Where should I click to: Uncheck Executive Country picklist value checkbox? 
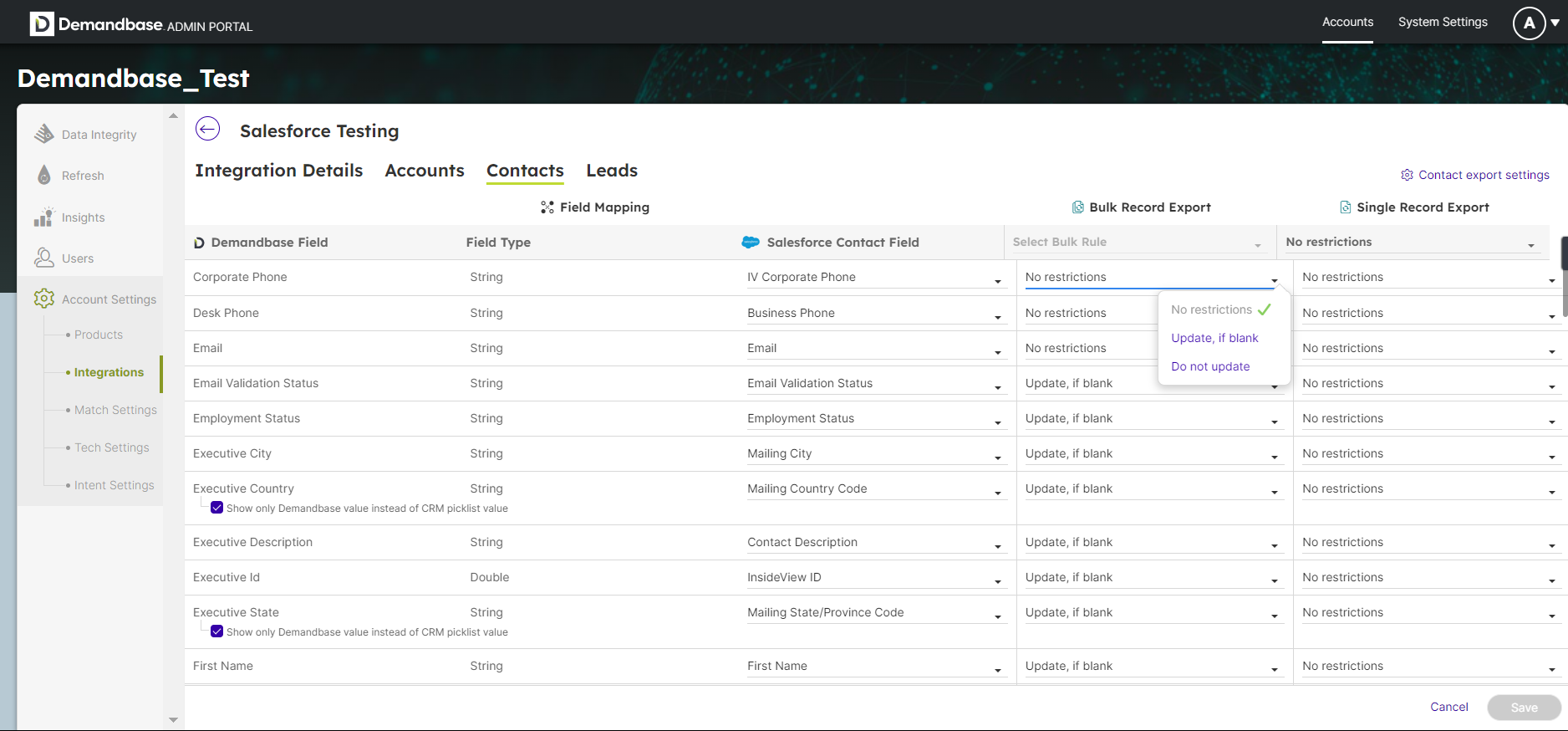pos(217,508)
